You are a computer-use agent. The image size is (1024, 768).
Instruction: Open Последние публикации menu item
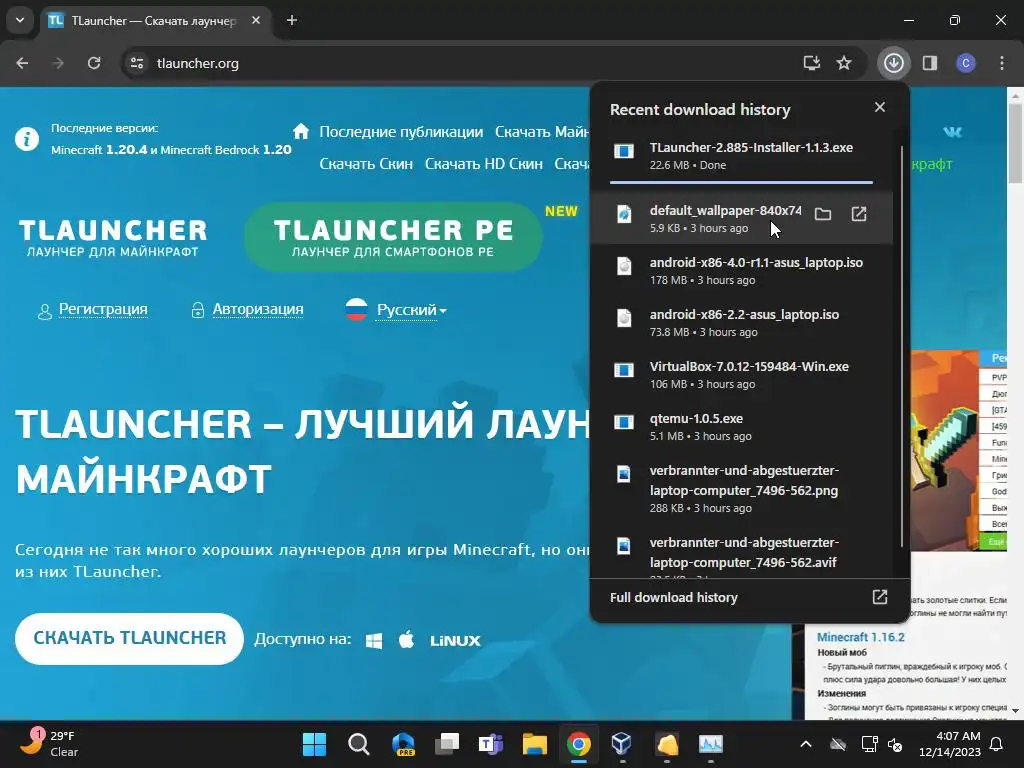[401, 132]
